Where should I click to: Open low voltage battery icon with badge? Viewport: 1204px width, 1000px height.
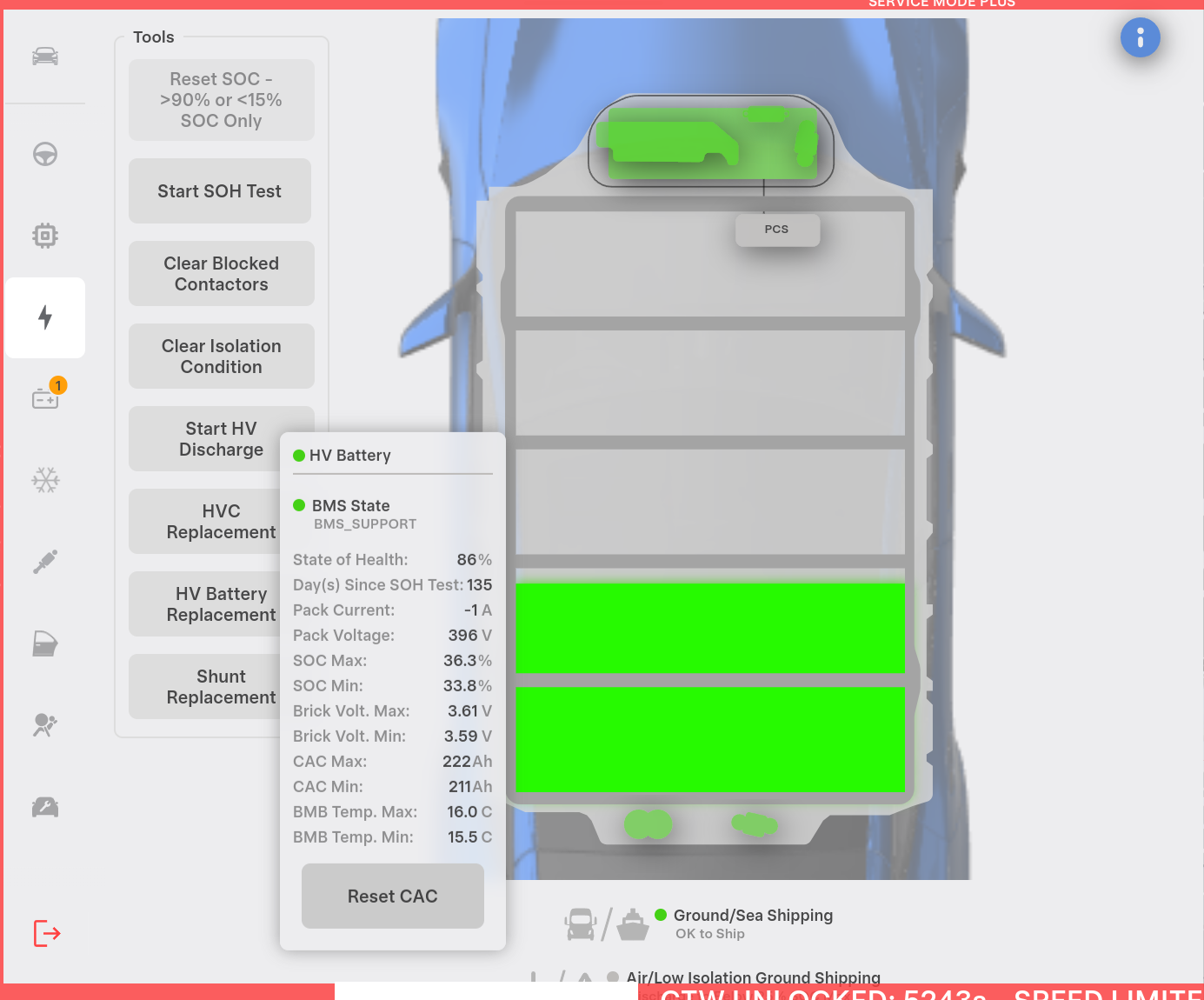point(45,398)
